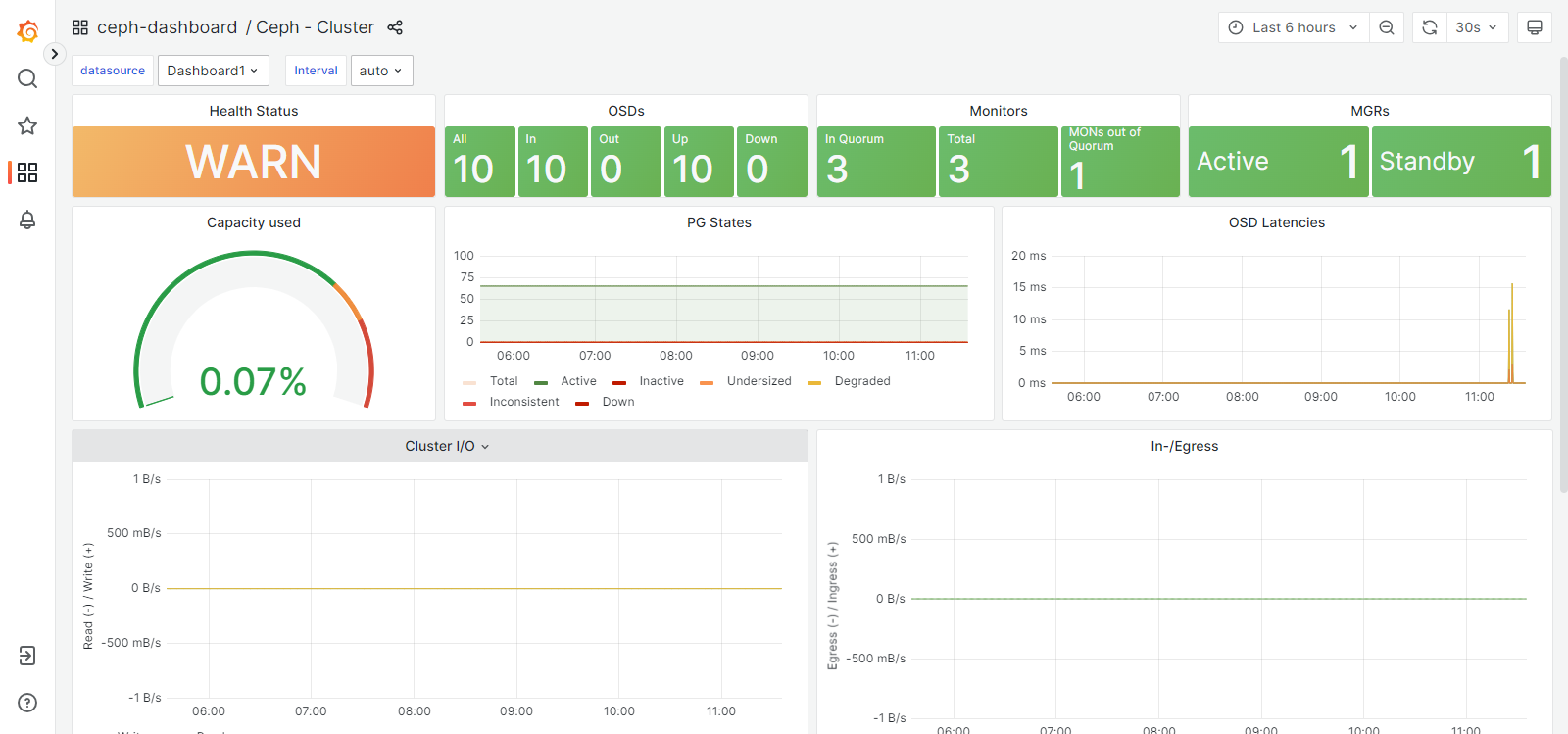Open starred dashboards via the star icon

27,125
